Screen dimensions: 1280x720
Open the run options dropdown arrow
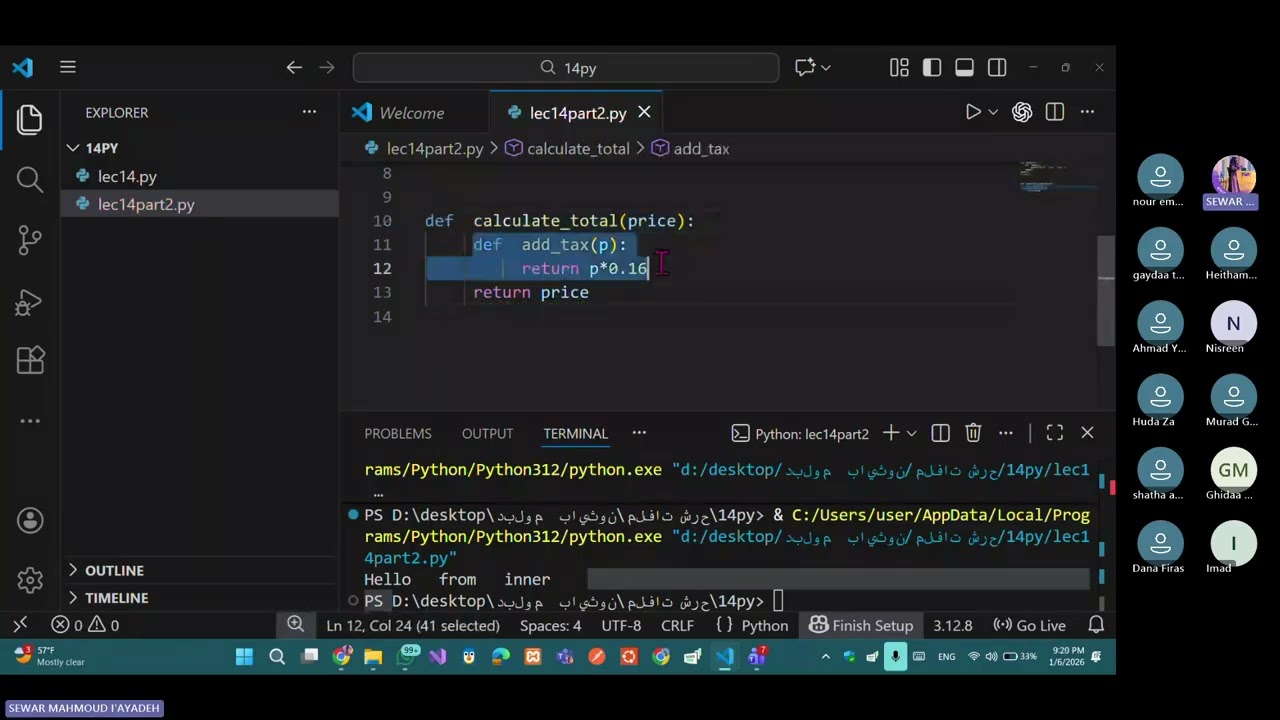tap(993, 112)
